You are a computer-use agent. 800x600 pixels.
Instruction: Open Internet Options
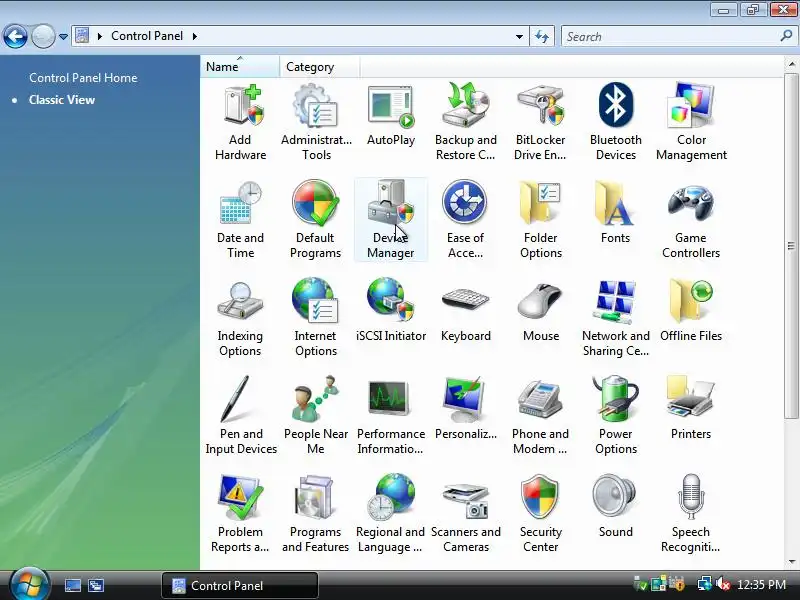pyautogui.click(x=315, y=318)
